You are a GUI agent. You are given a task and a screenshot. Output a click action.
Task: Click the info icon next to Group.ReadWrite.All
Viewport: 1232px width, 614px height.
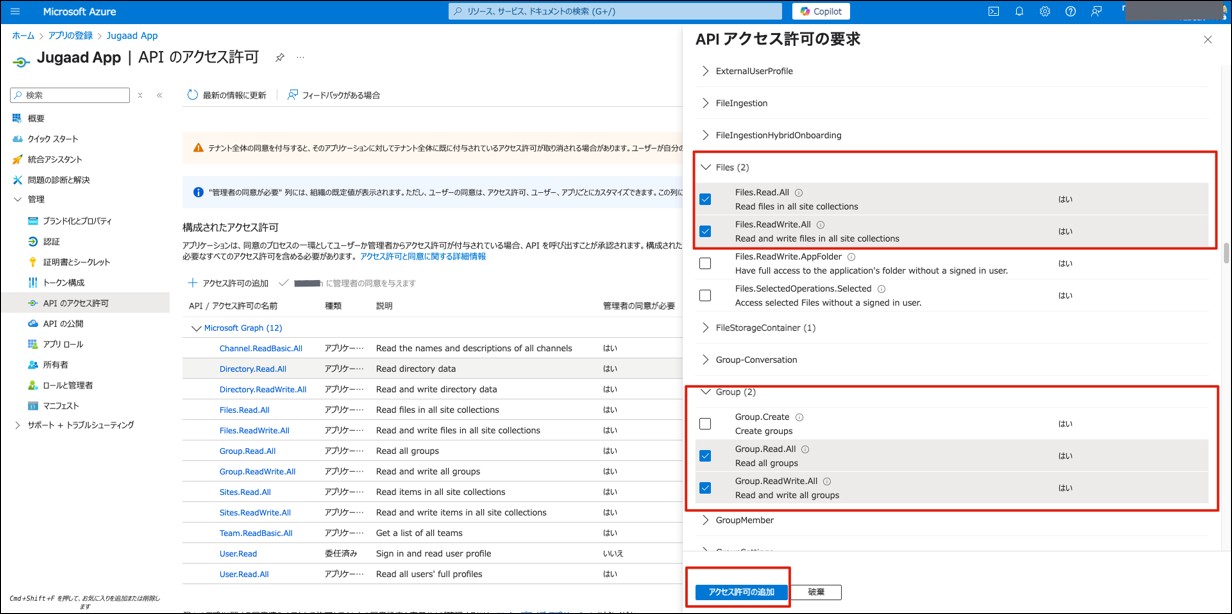click(827, 481)
